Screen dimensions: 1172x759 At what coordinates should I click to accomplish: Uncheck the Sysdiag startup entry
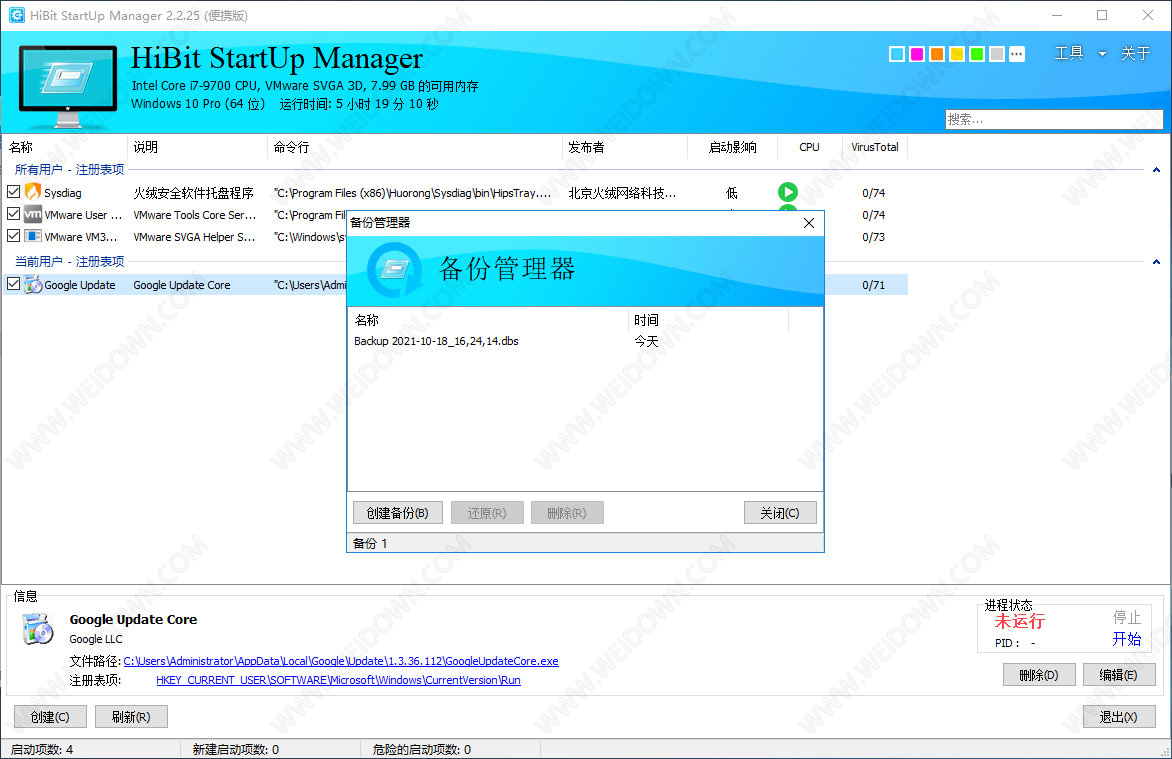coord(13,191)
